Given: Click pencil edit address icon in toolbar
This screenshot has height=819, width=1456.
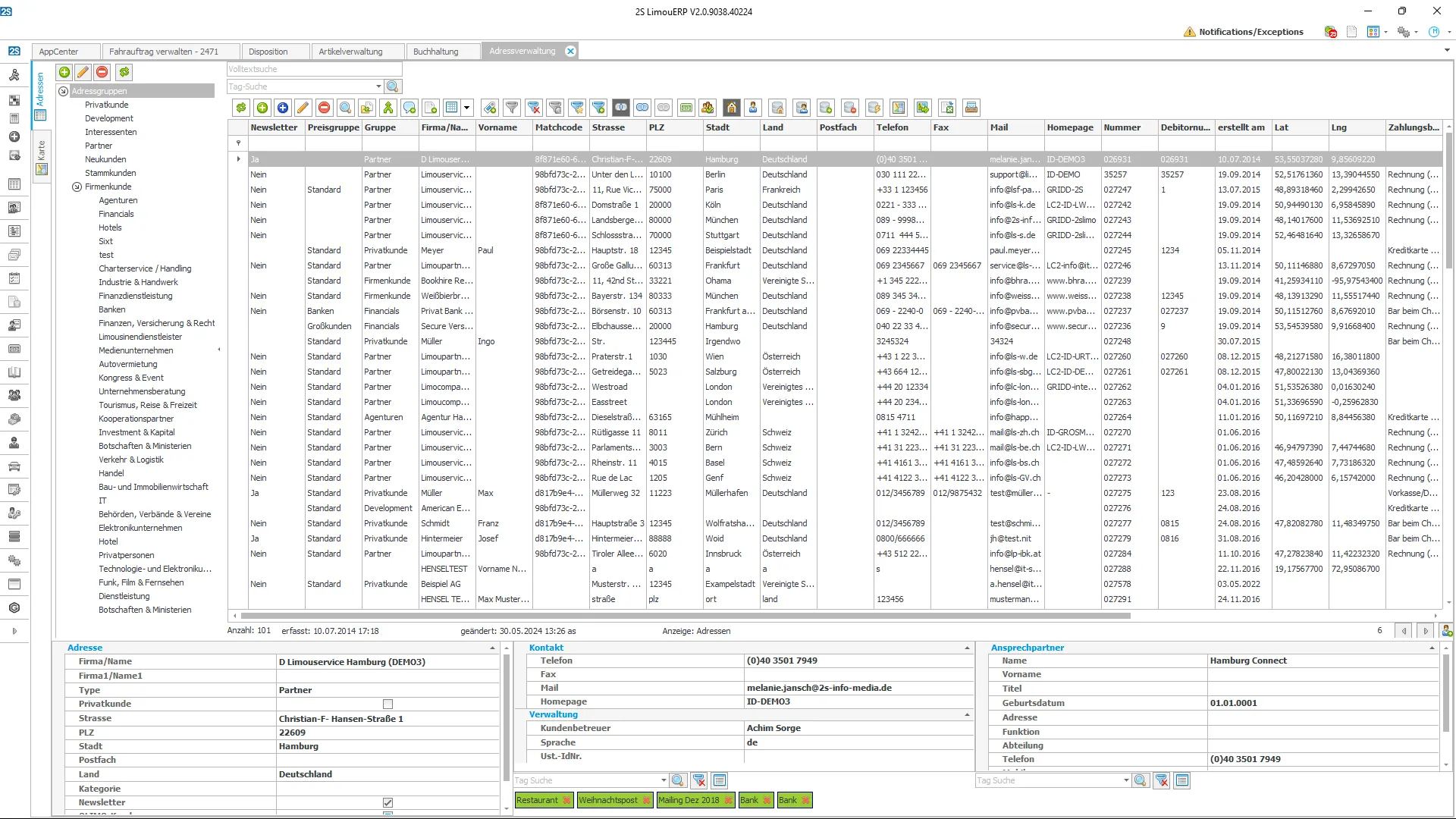Looking at the screenshot, I should pos(303,108).
